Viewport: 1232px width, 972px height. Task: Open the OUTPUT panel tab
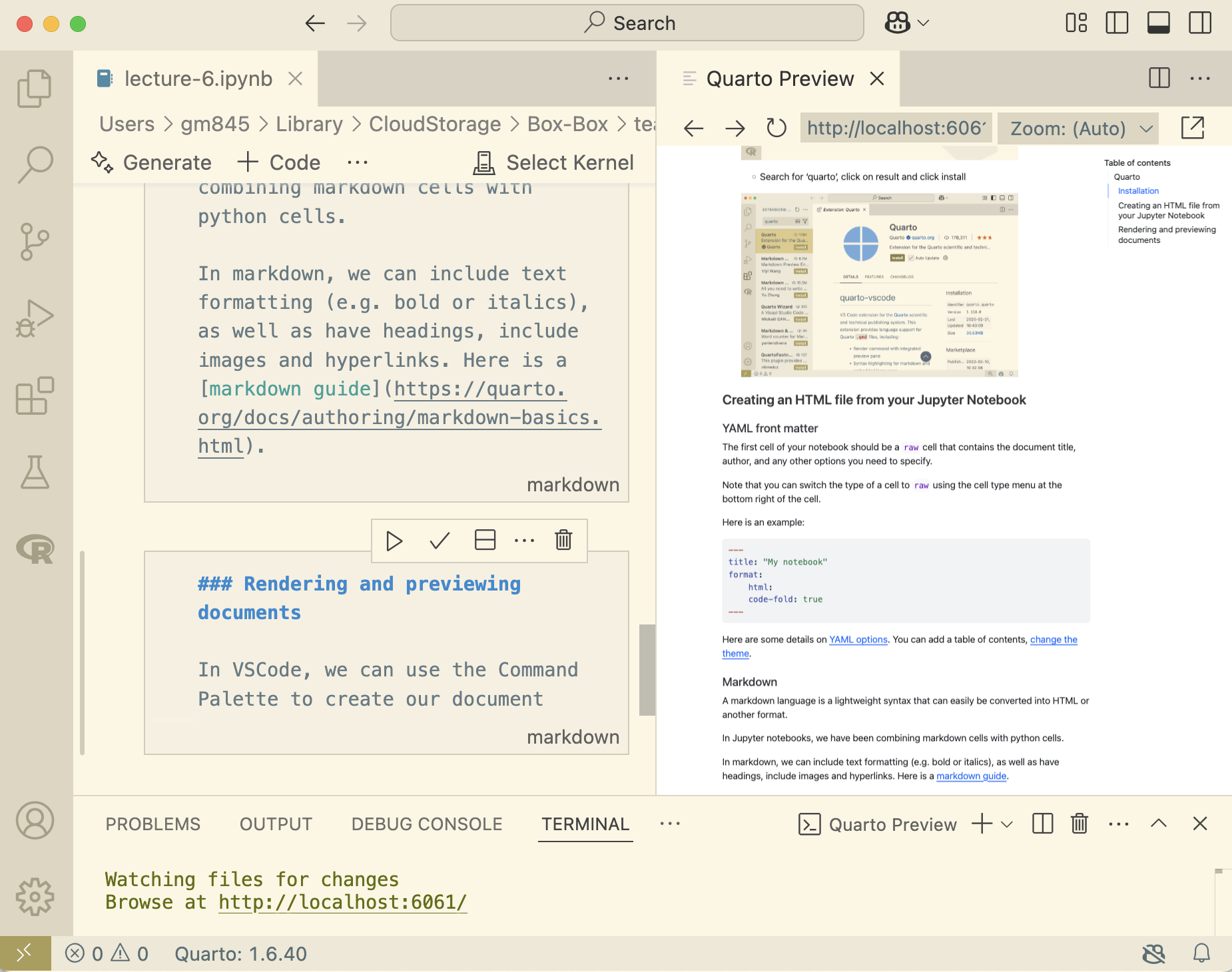coord(276,824)
